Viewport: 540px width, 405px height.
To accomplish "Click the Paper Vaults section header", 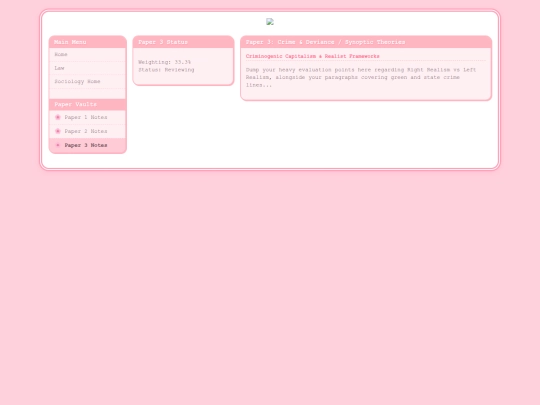I will (87, 104).
